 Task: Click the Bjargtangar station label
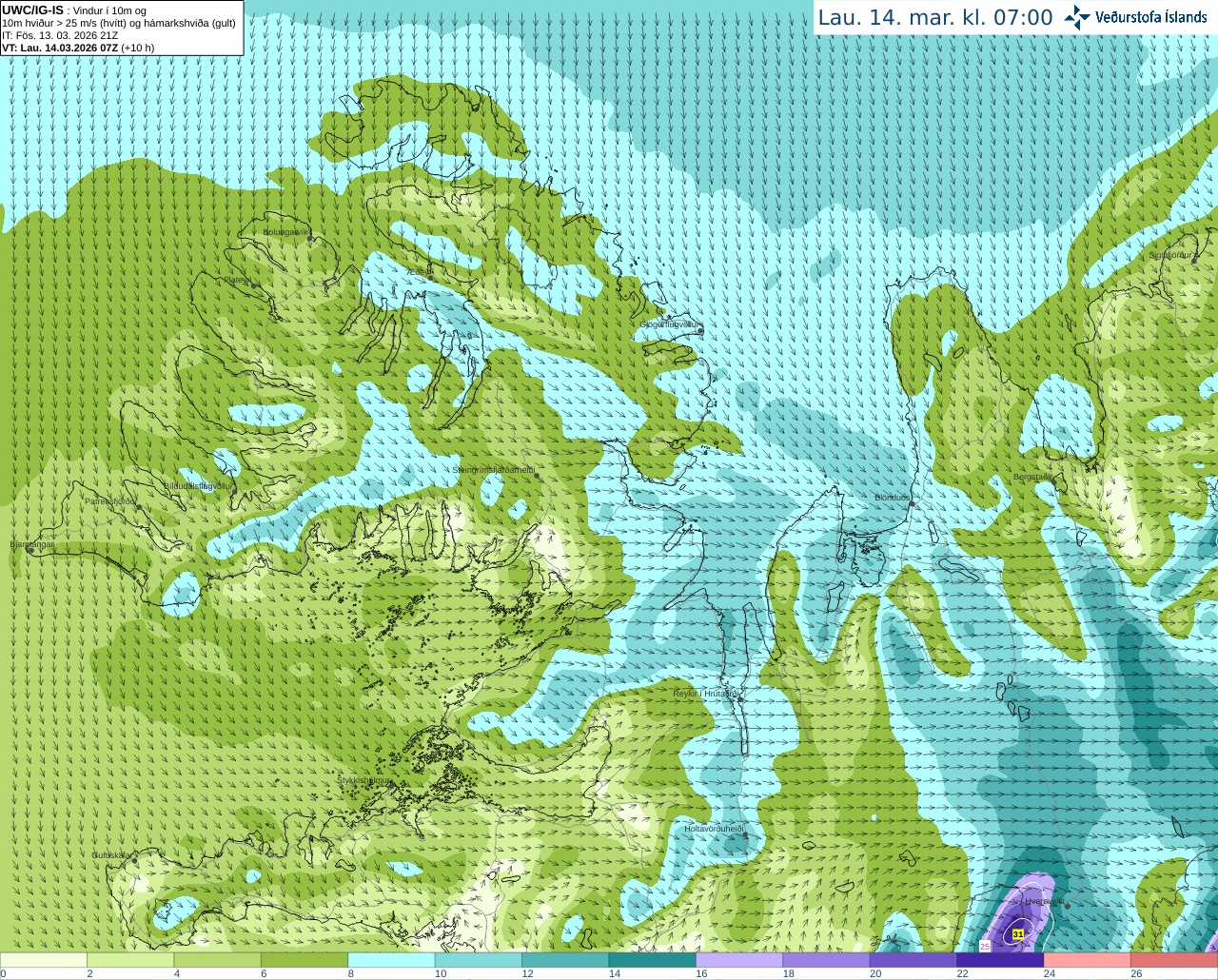31,544
